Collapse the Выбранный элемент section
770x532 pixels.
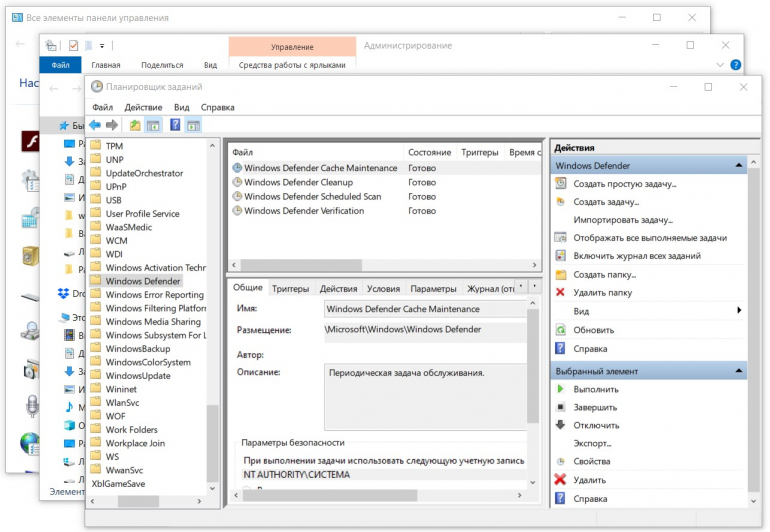coord(739,371)
